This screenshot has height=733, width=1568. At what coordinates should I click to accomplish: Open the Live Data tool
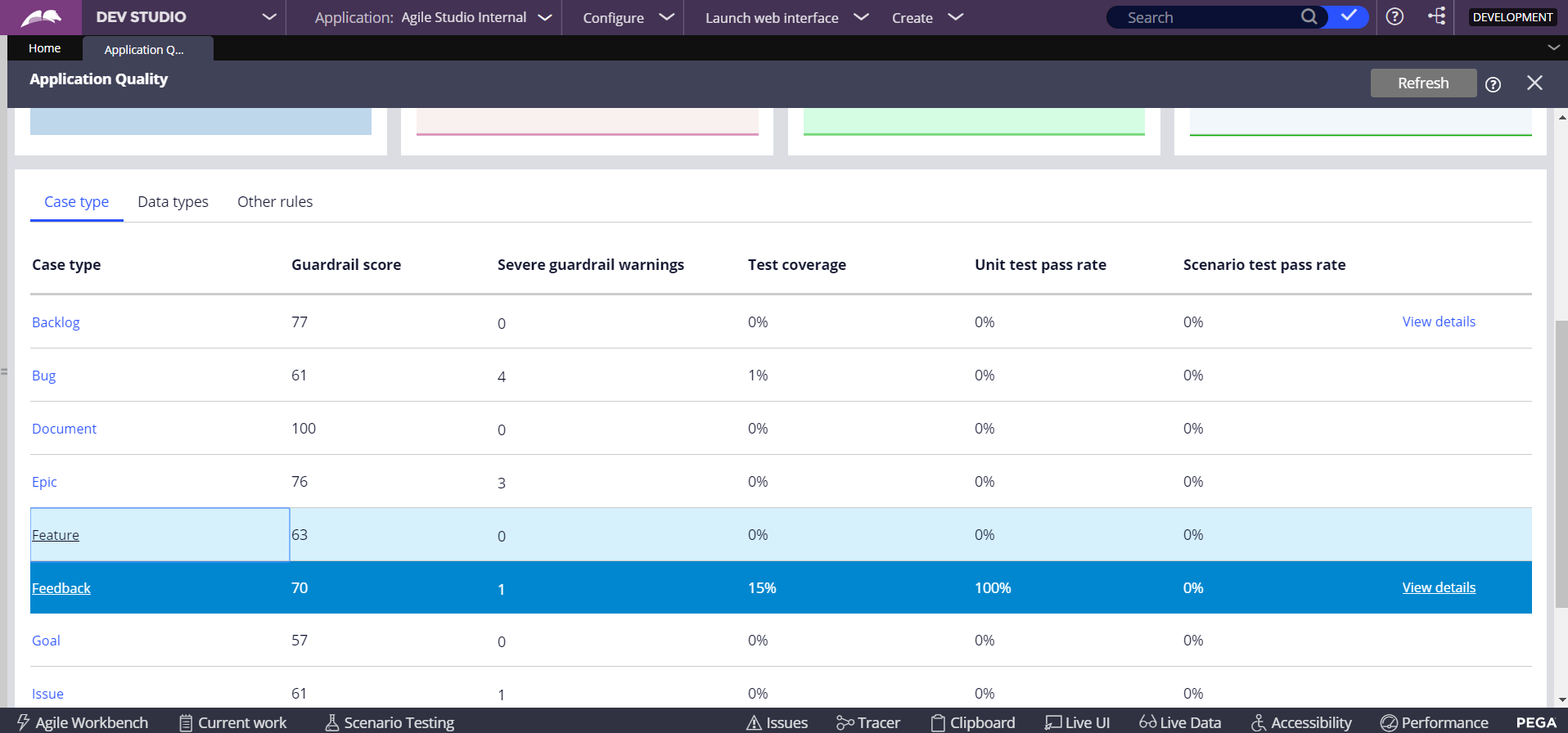click(x=1180, y=722)
